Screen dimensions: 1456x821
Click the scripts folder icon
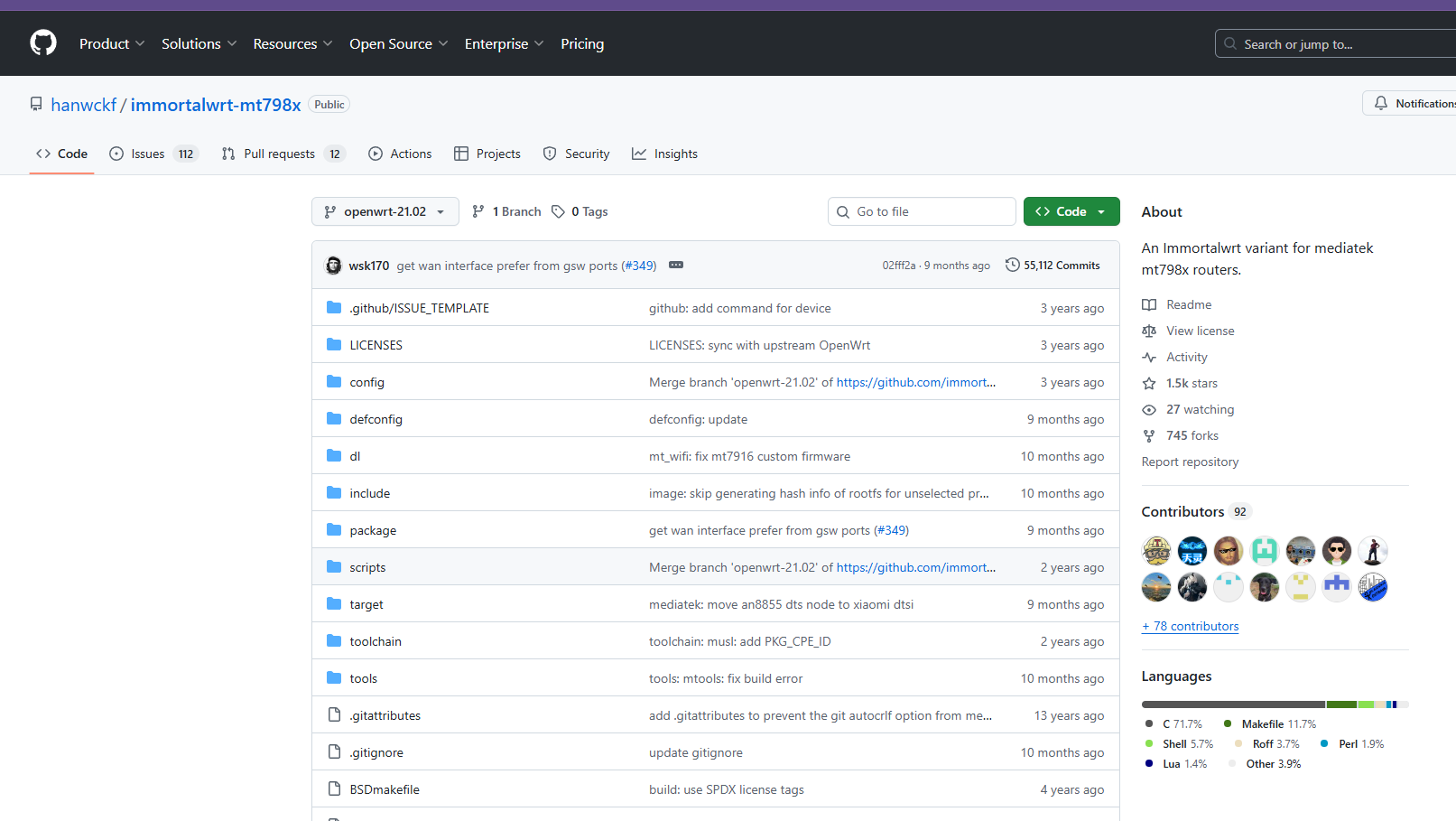334,567
